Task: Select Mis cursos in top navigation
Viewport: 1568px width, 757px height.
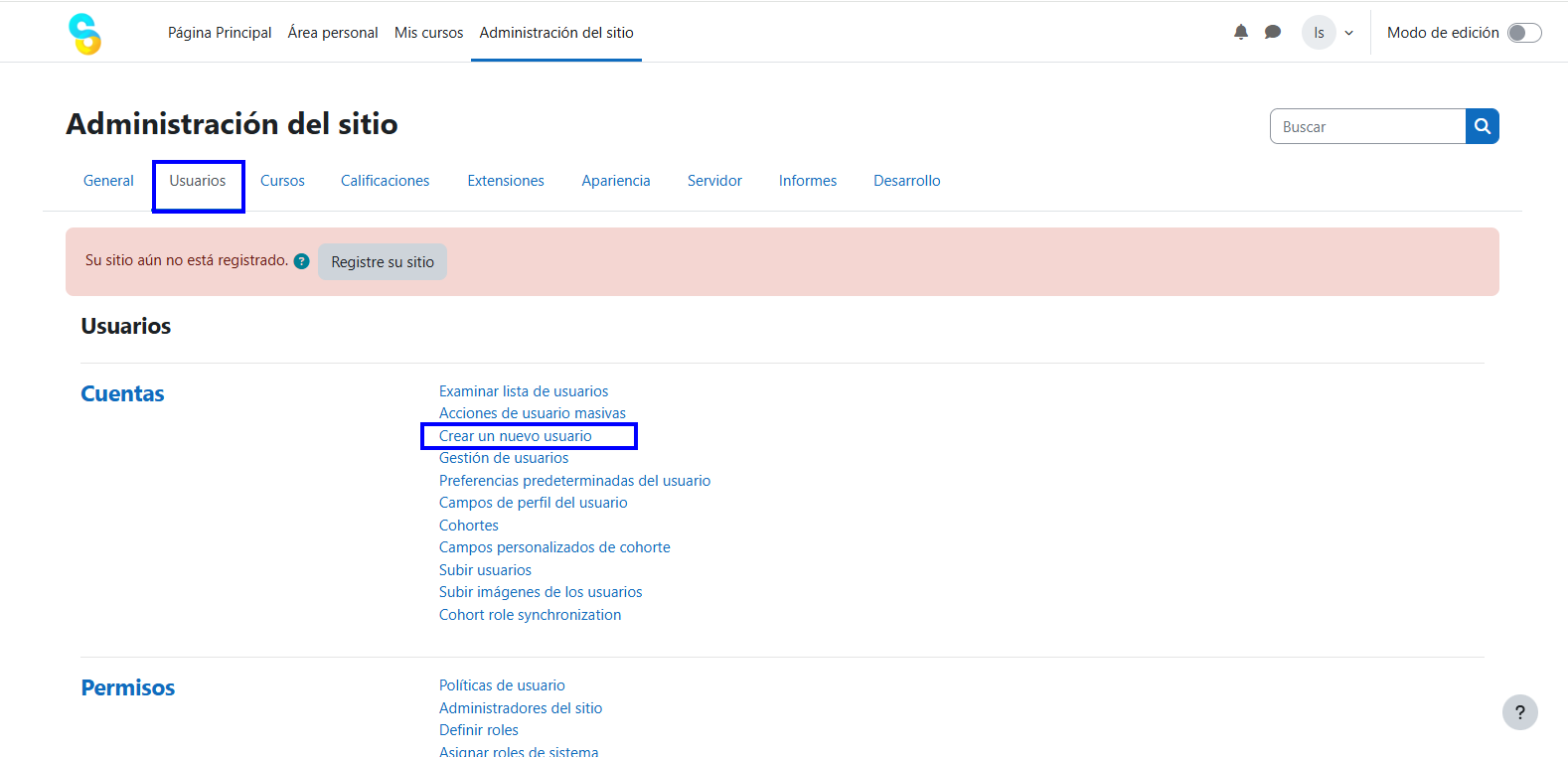Action: tap(428, 33)
